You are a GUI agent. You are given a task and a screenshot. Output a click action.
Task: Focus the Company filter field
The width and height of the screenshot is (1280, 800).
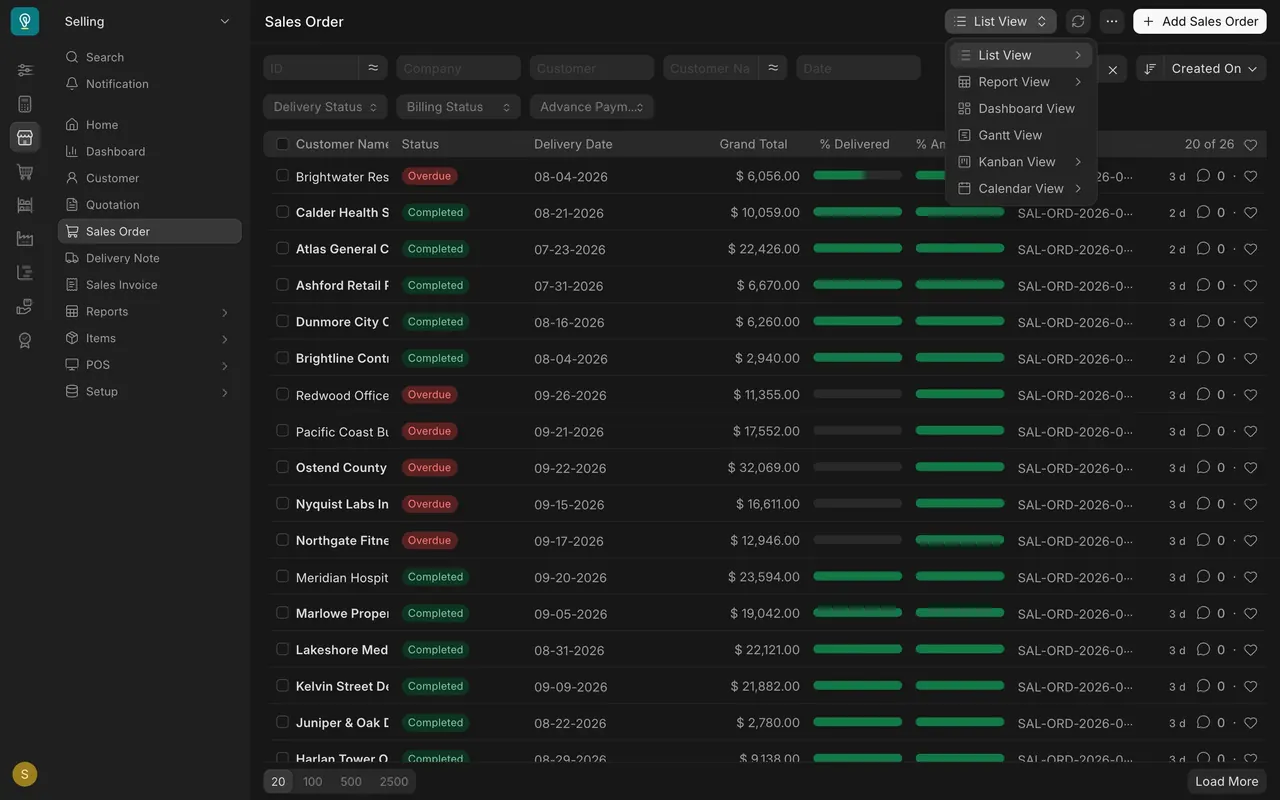(458, 68)
